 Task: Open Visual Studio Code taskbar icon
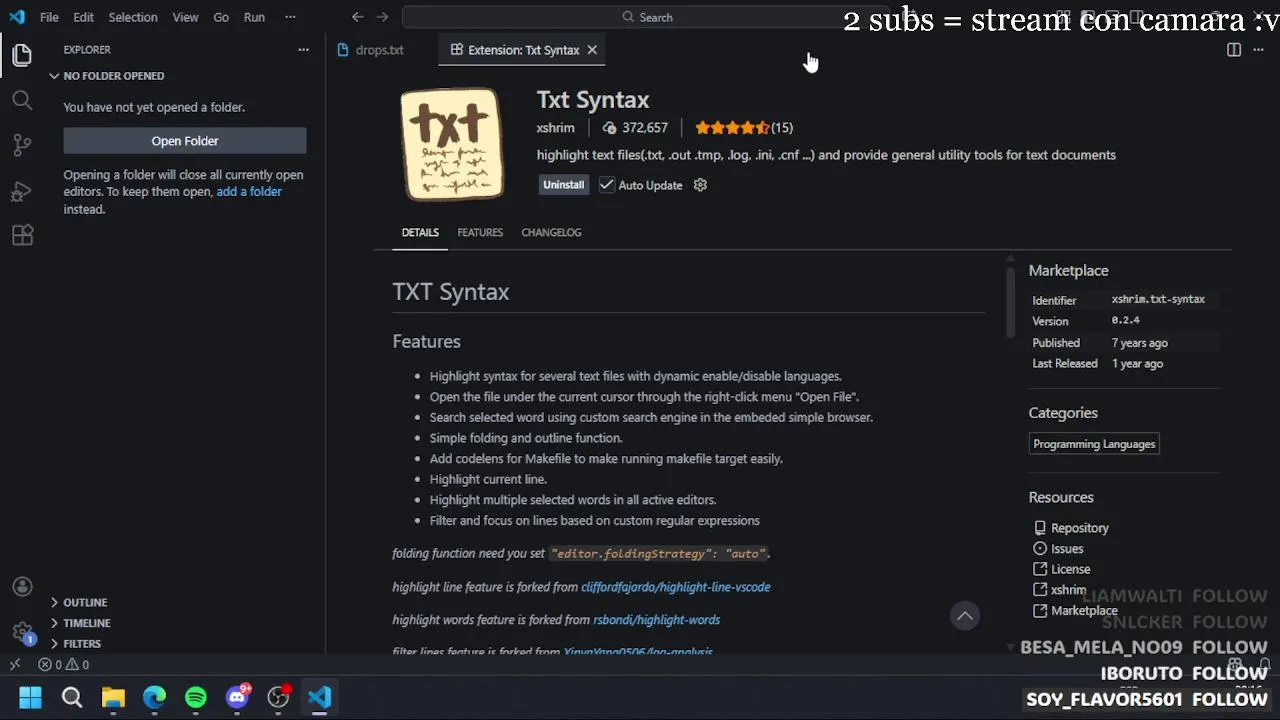coord(320,697)
